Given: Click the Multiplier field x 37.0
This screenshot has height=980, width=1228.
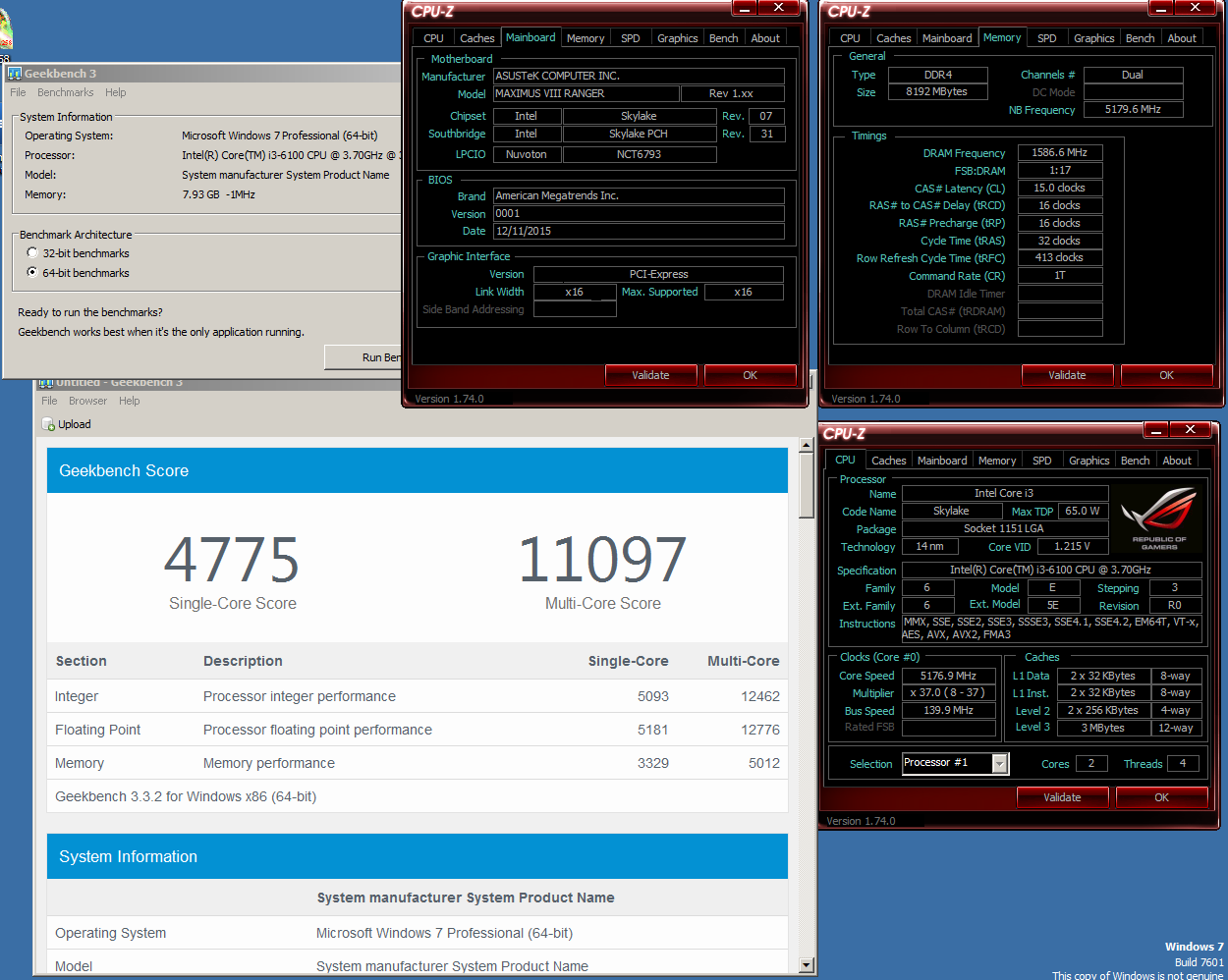Looking at the screenshot, I should 948,692.
